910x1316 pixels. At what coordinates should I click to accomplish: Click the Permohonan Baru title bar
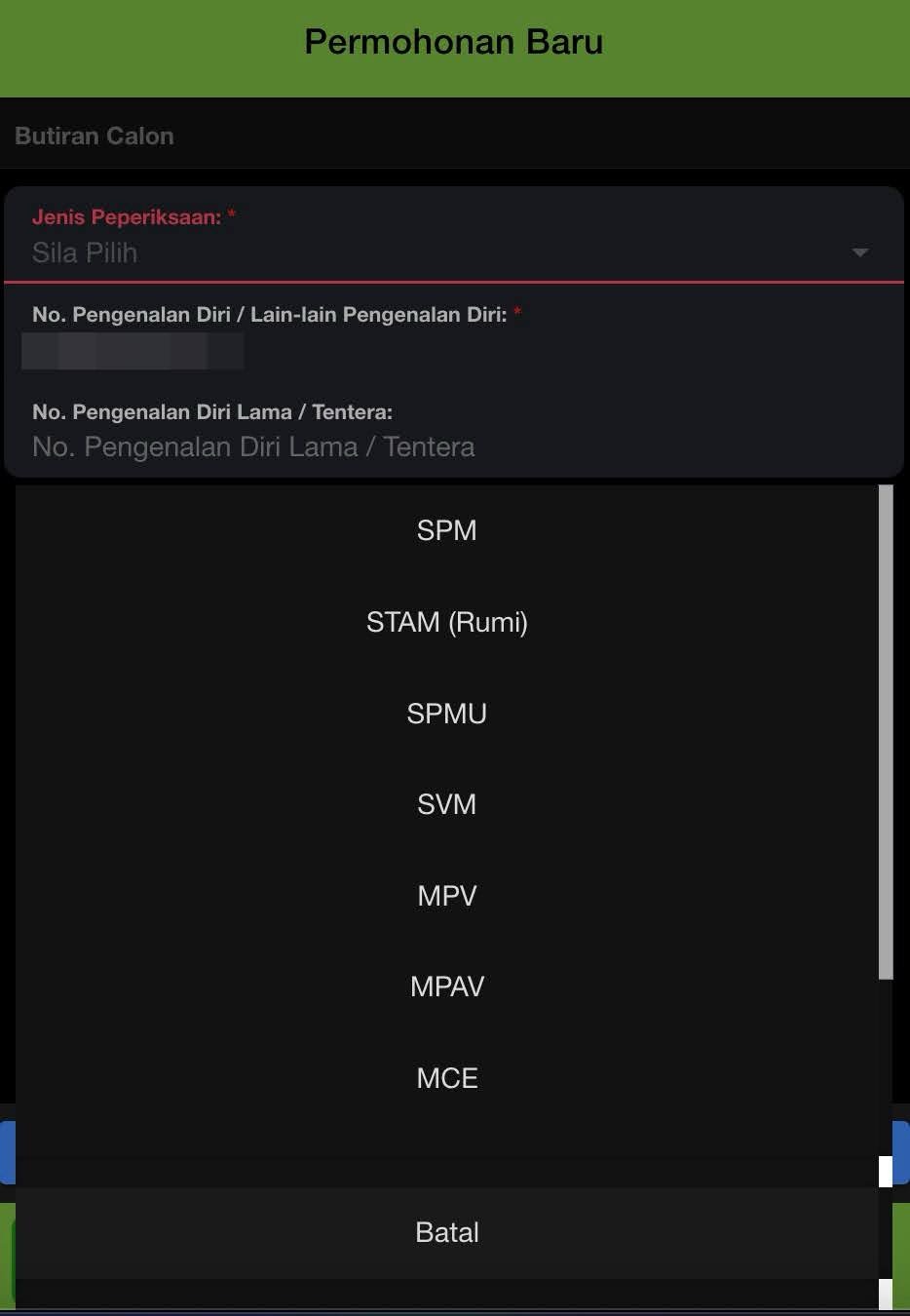click(x=454, y=41)
